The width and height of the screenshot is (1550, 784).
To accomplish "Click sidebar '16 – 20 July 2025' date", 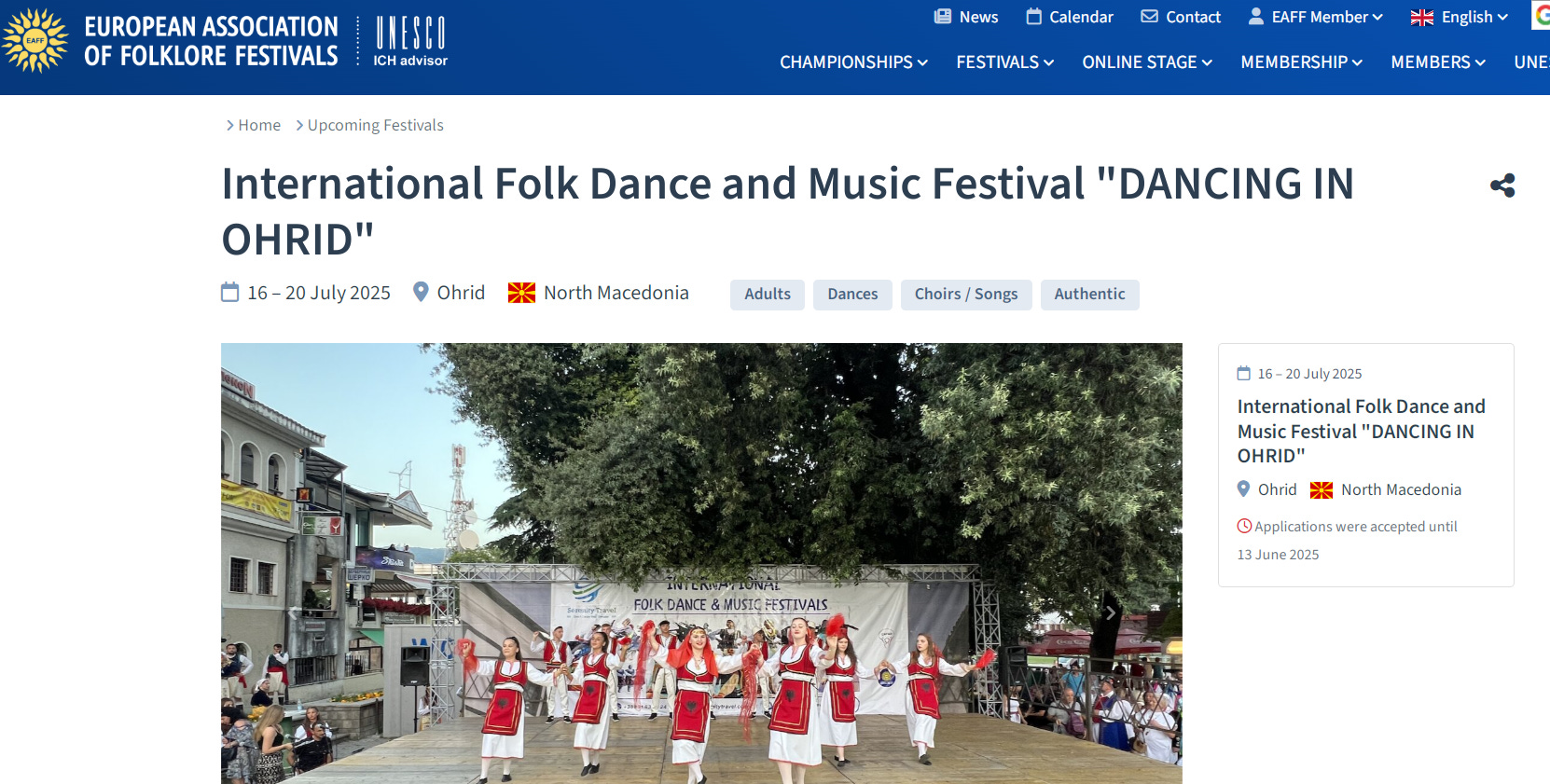I will click(x=1309, y=374).
